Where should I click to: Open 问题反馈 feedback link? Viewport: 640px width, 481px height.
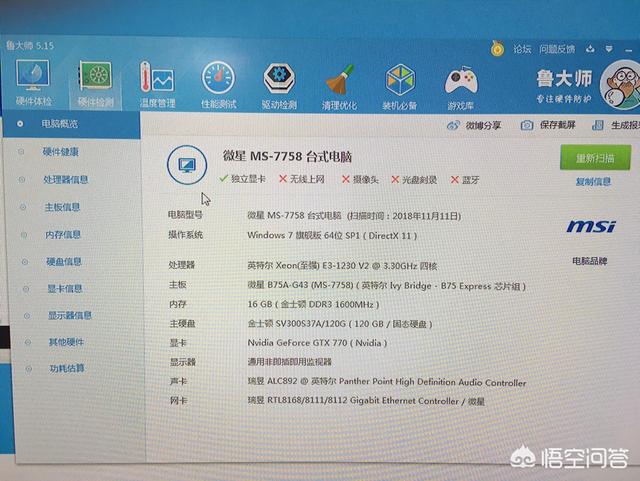click(x=557, y=49)
